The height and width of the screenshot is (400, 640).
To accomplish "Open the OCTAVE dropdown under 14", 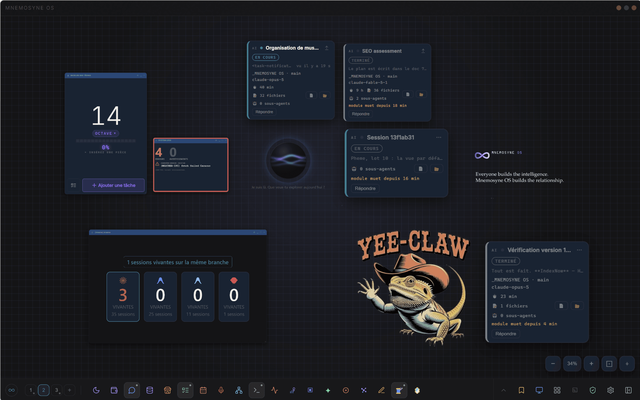I will pos(105,133).
